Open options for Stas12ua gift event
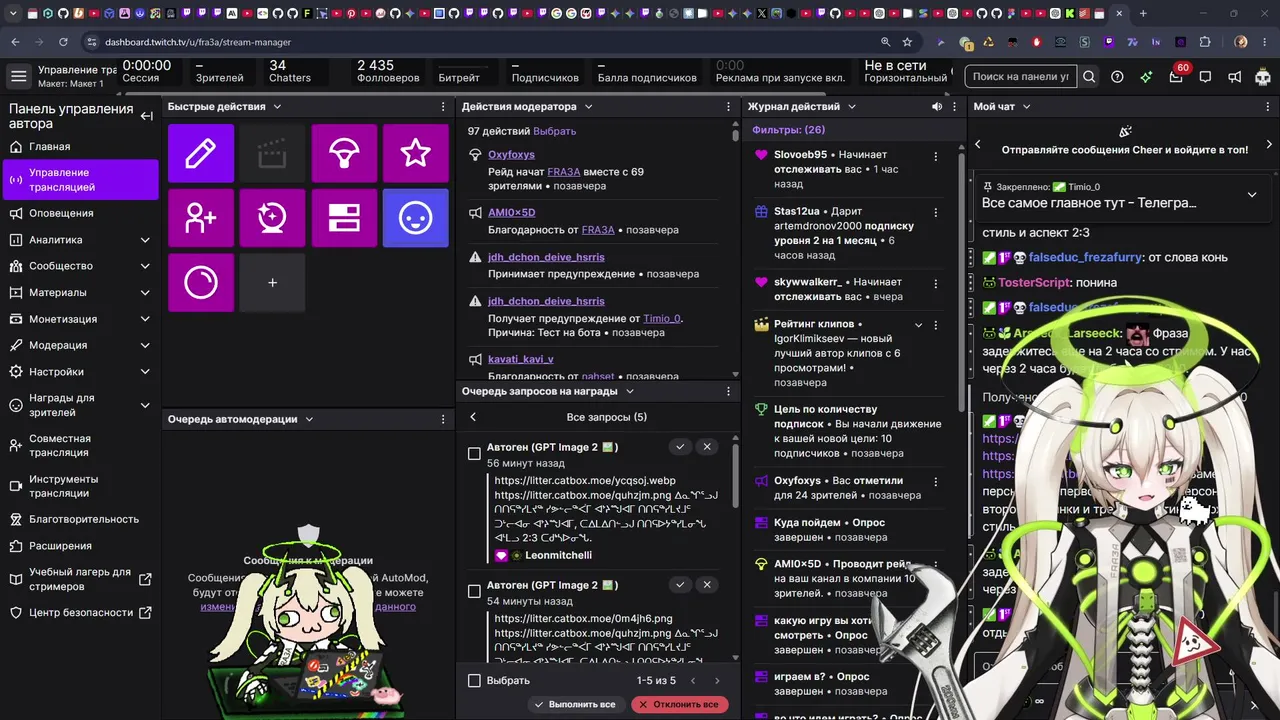 click(x=936, y=212)
